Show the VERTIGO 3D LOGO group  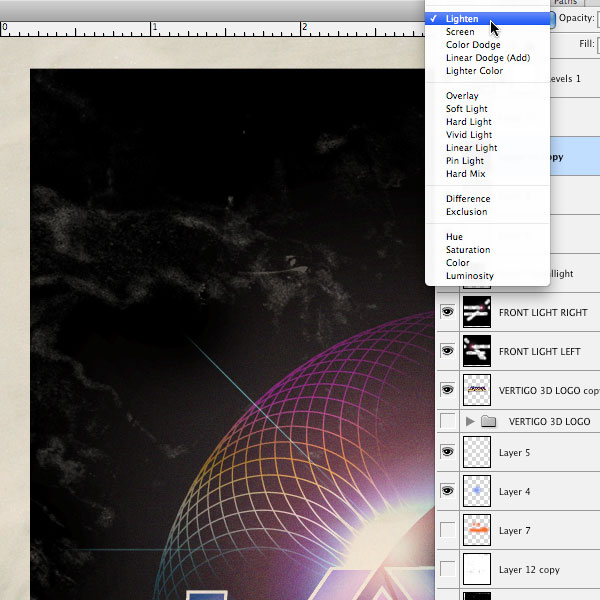447,422
